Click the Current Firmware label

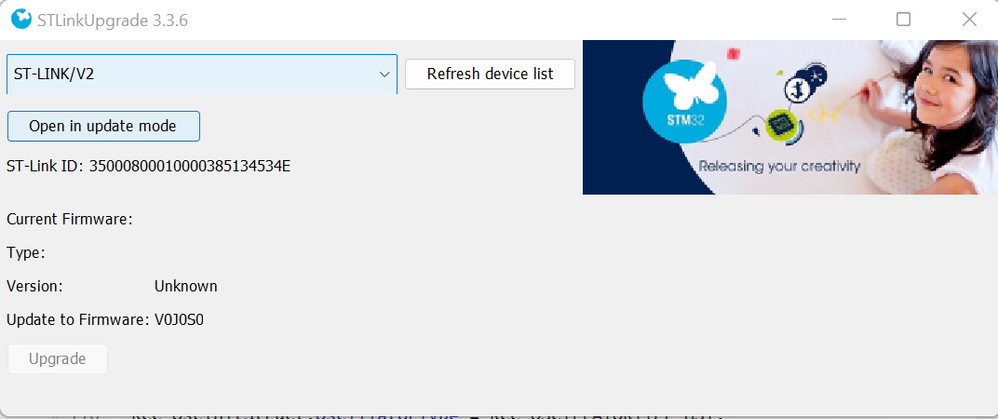pos(69,220)
